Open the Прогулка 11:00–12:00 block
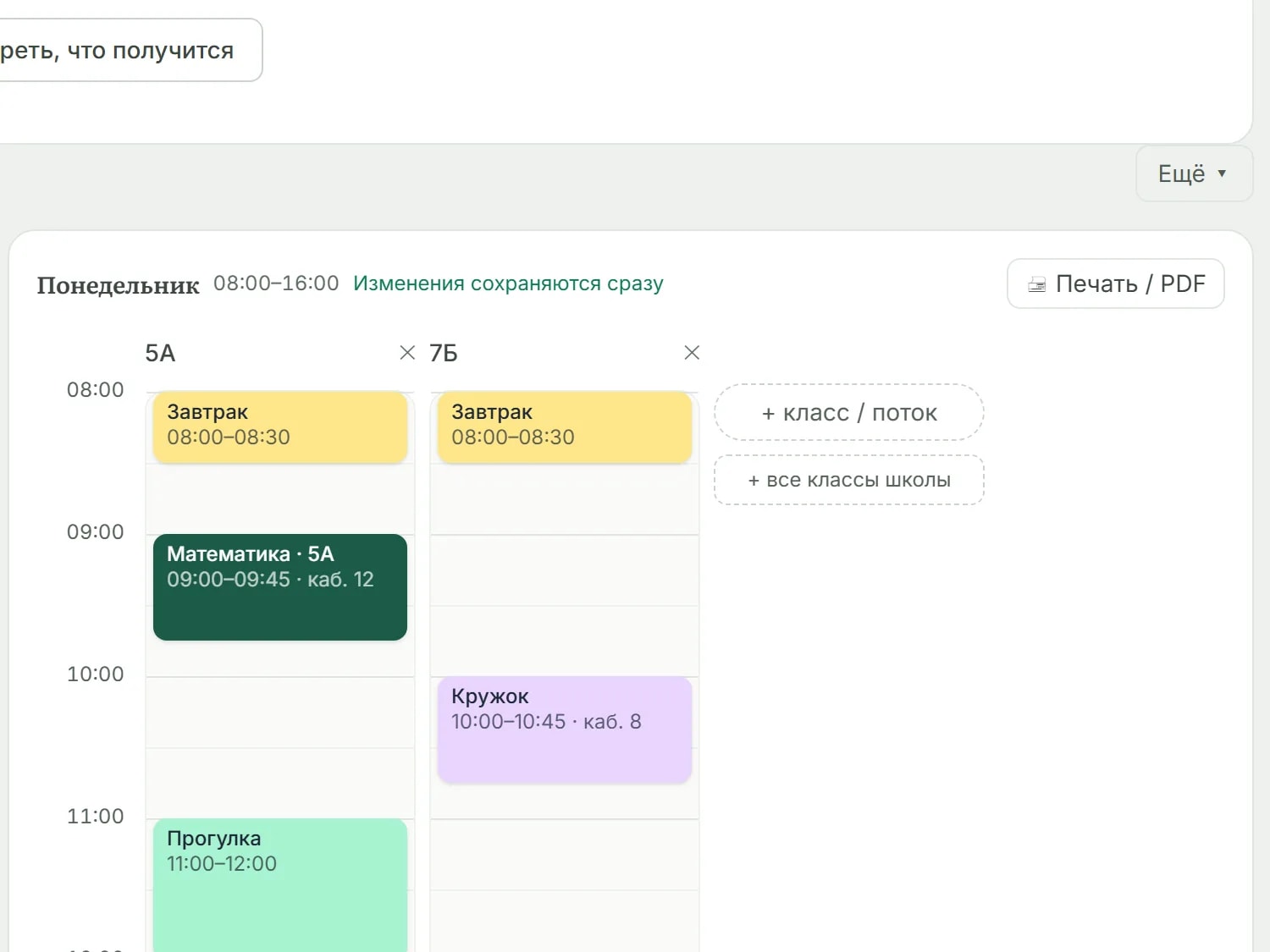This screenshot has width=1270, height=952. click(280, 885)
